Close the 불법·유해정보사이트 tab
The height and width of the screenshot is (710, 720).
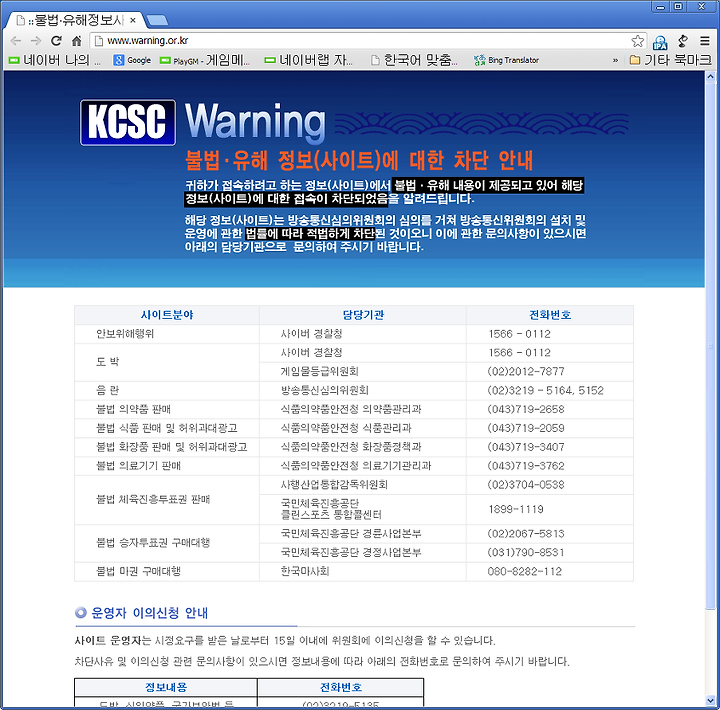(x=133, y=20)
